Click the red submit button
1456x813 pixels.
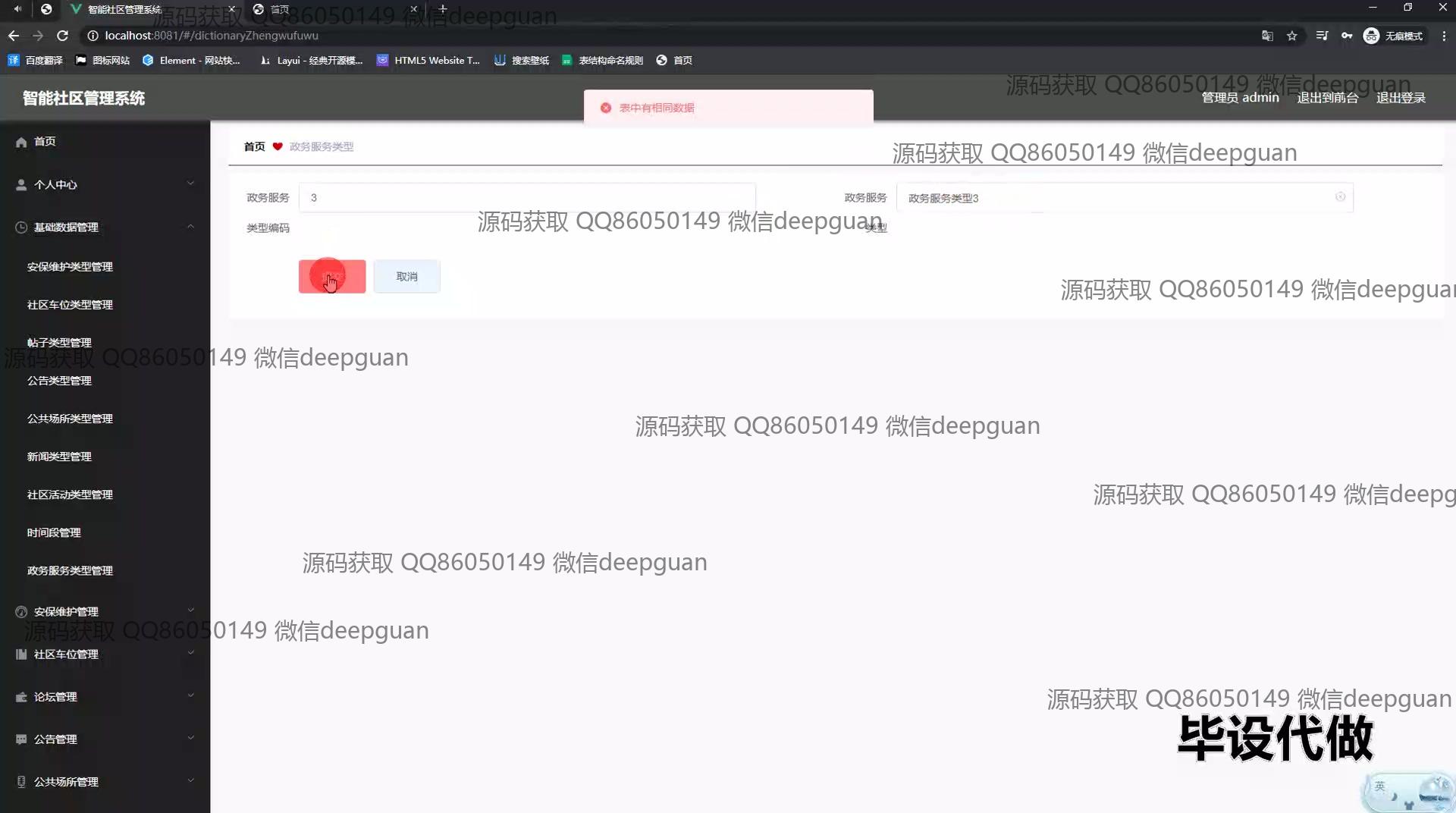pos(332,277)
